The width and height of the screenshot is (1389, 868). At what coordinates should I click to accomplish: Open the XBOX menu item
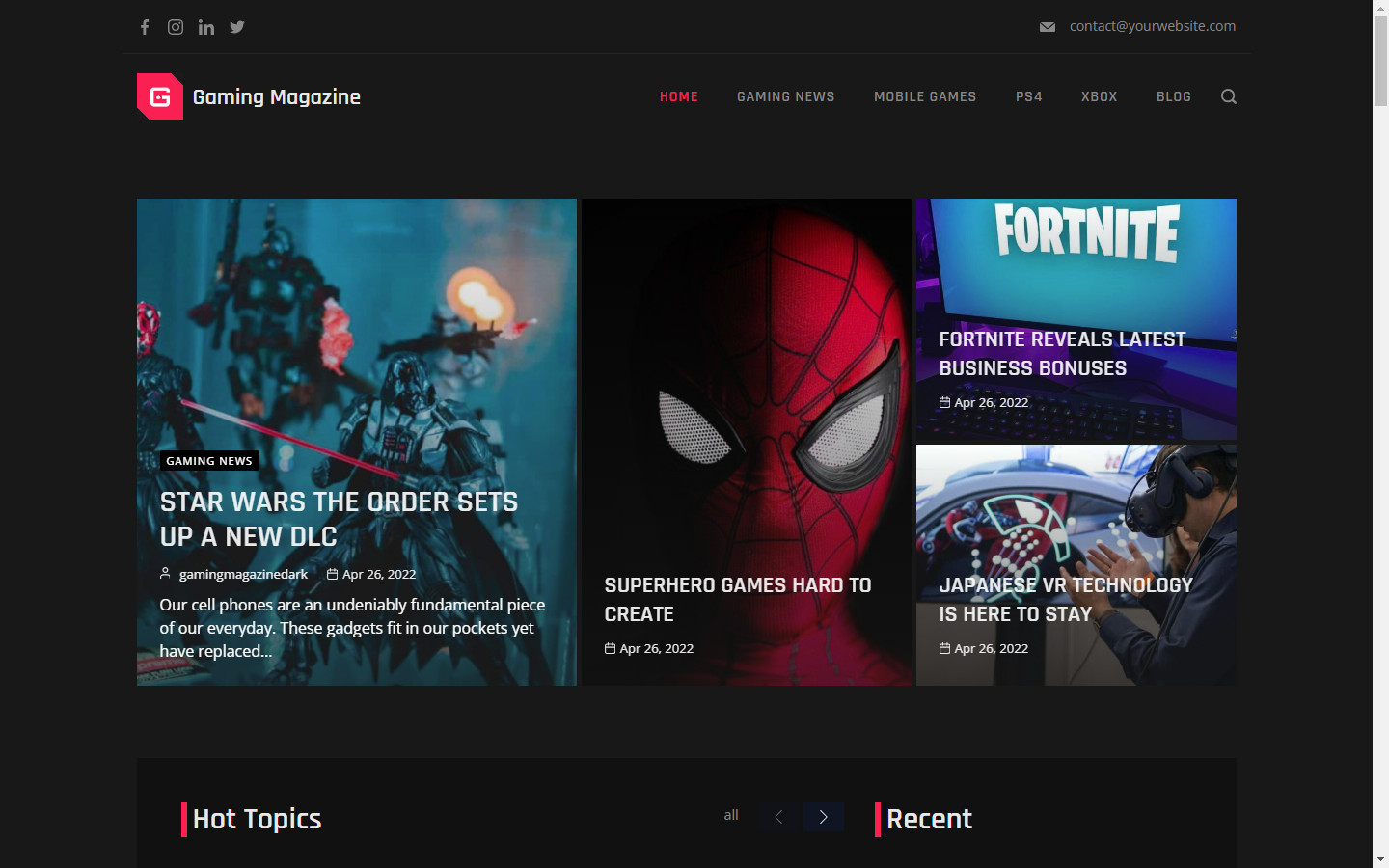1100,96
